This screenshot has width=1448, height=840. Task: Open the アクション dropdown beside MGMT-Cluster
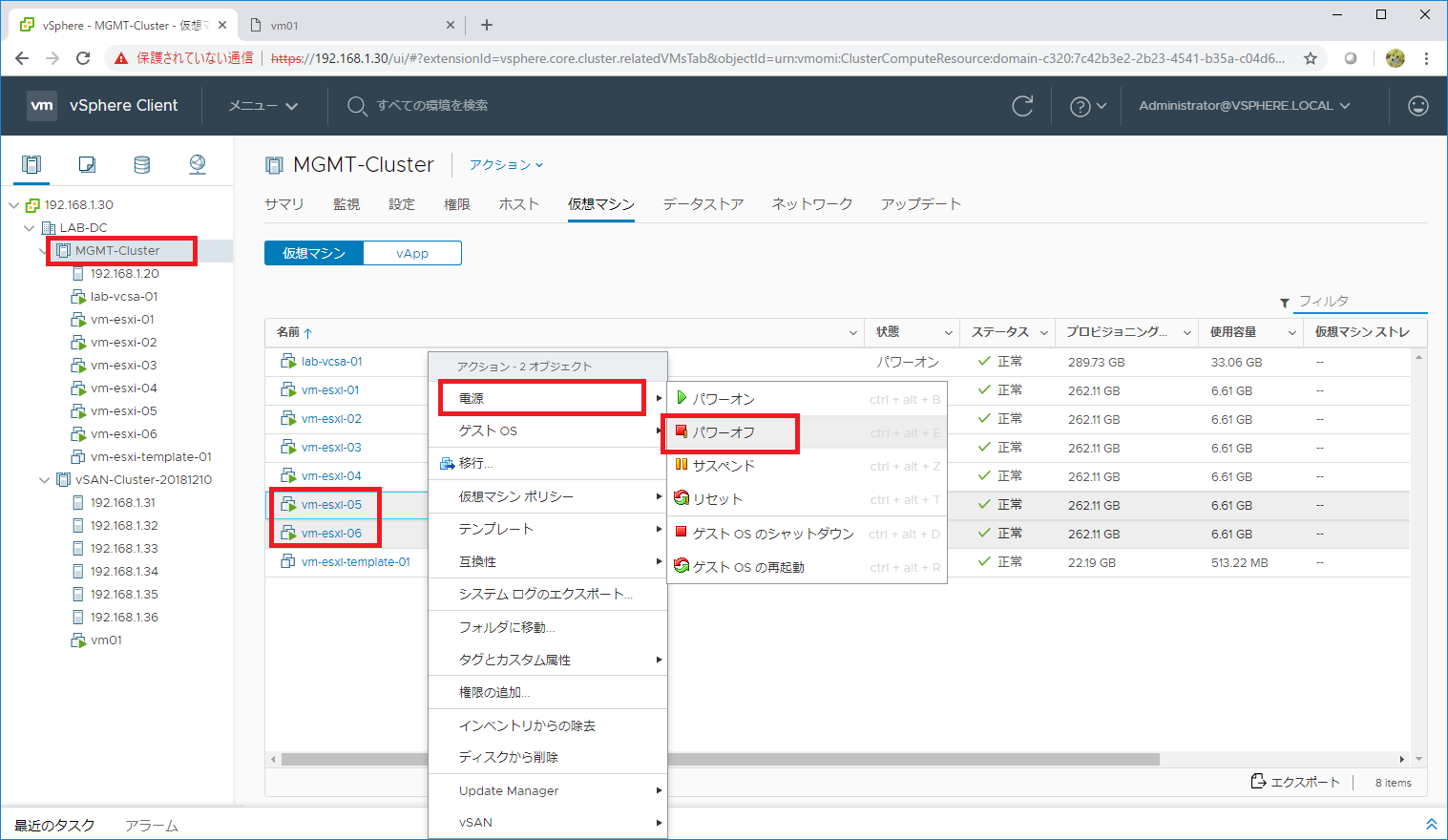tap(506, 165)
